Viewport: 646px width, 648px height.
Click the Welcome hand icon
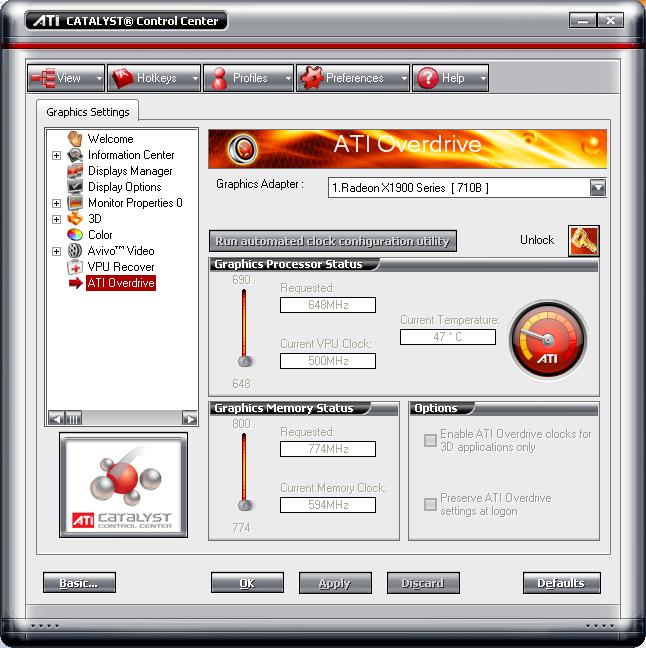[x=75, y=139]
